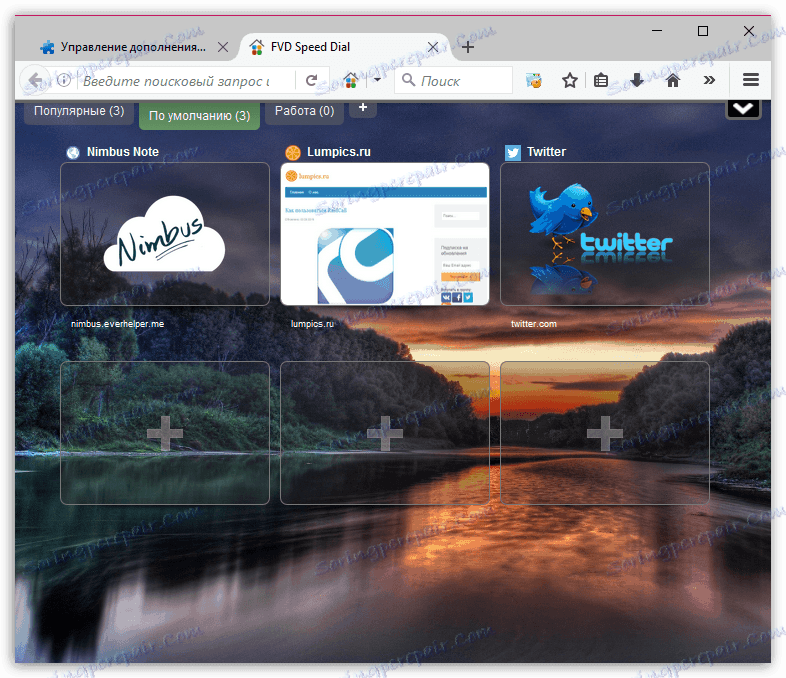Maximize the browser window
The height and width of the screenshot is (678, 786).
click(x=703, y=31)
